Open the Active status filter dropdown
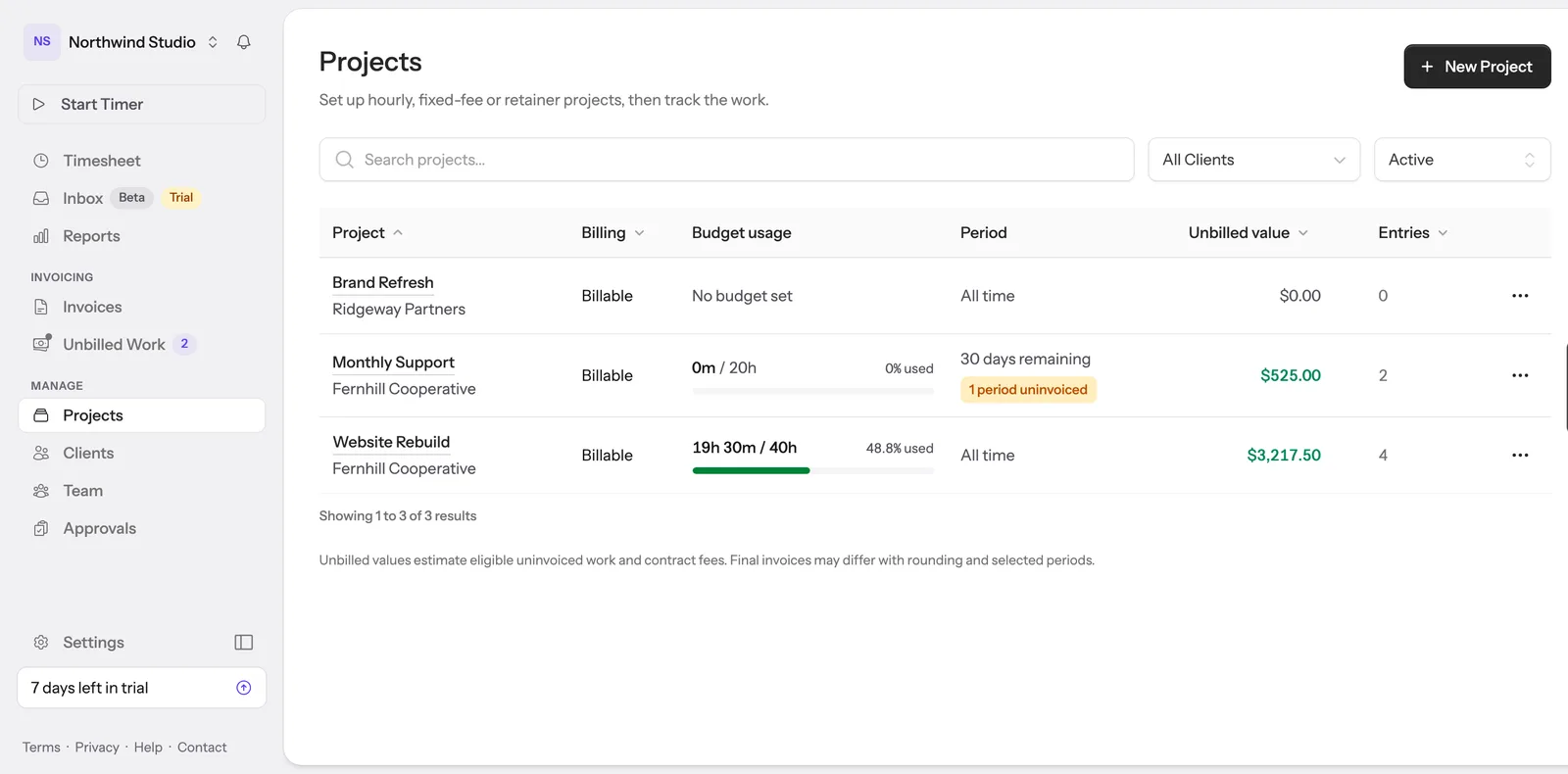This screenshot has width=1568, height=774. coord(1462,160)
